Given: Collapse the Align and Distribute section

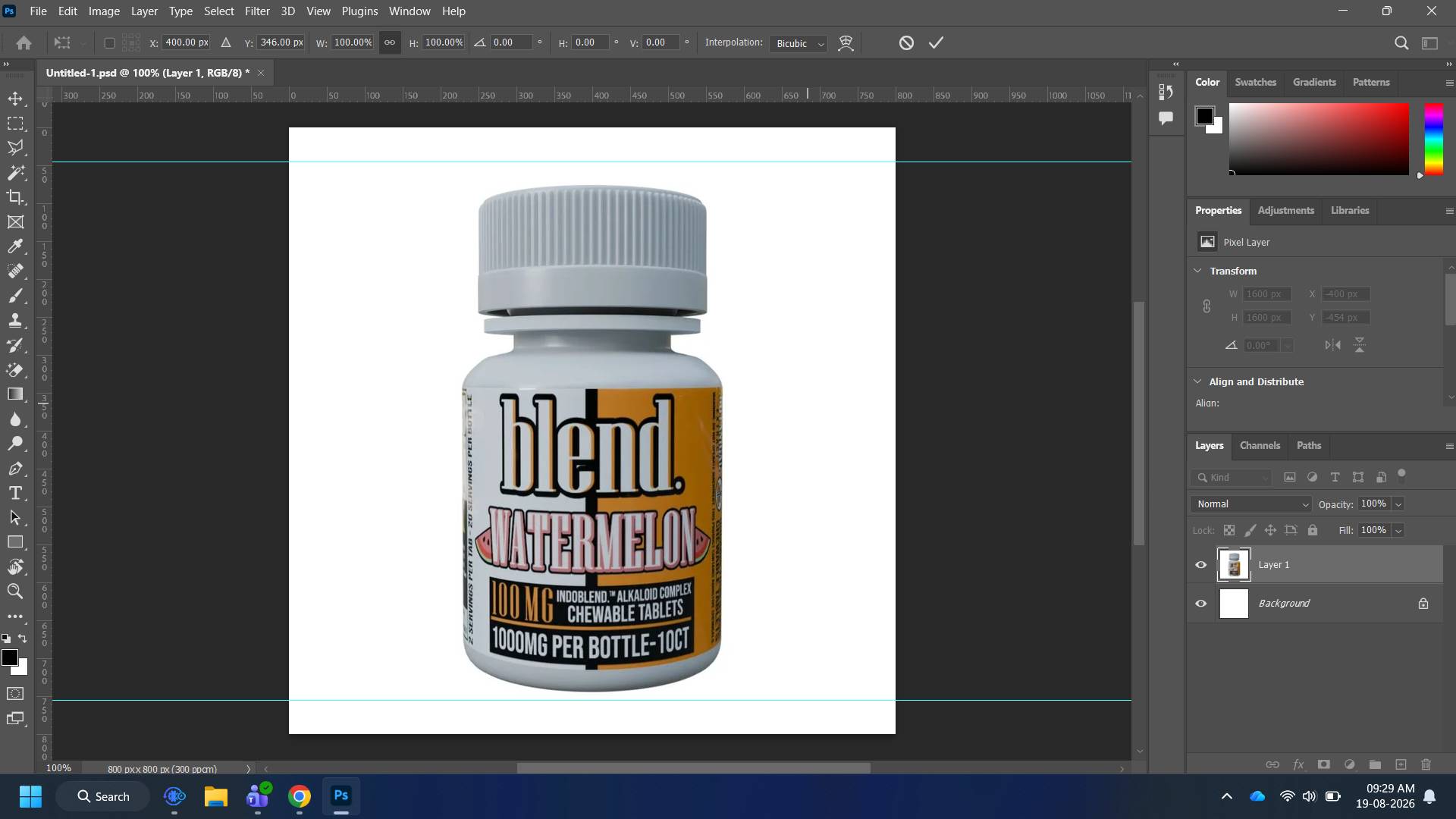Looking at the screenshot, I should click(1197, 381).
